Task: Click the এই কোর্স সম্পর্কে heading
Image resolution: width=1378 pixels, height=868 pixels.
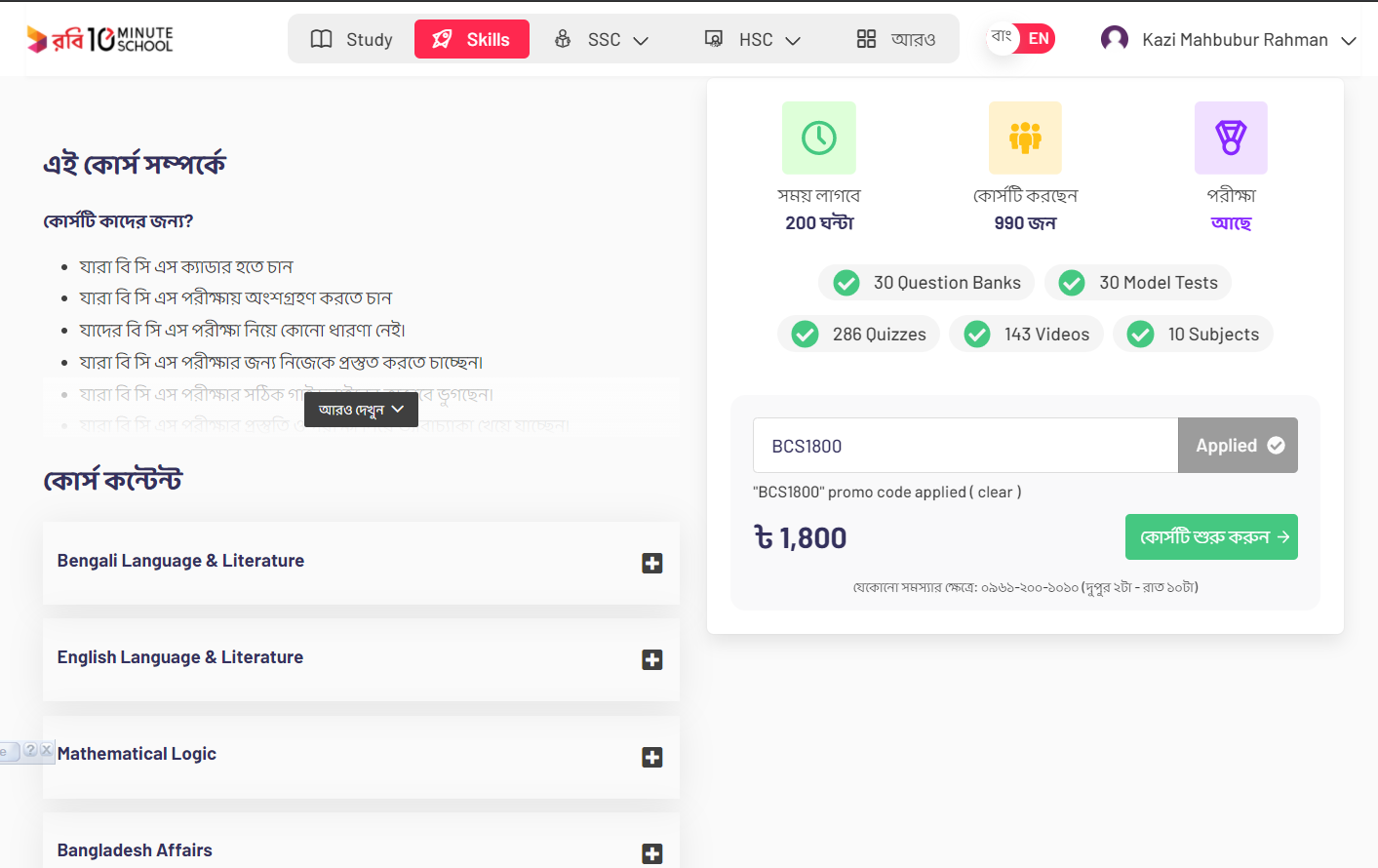Action: [135, 163]
